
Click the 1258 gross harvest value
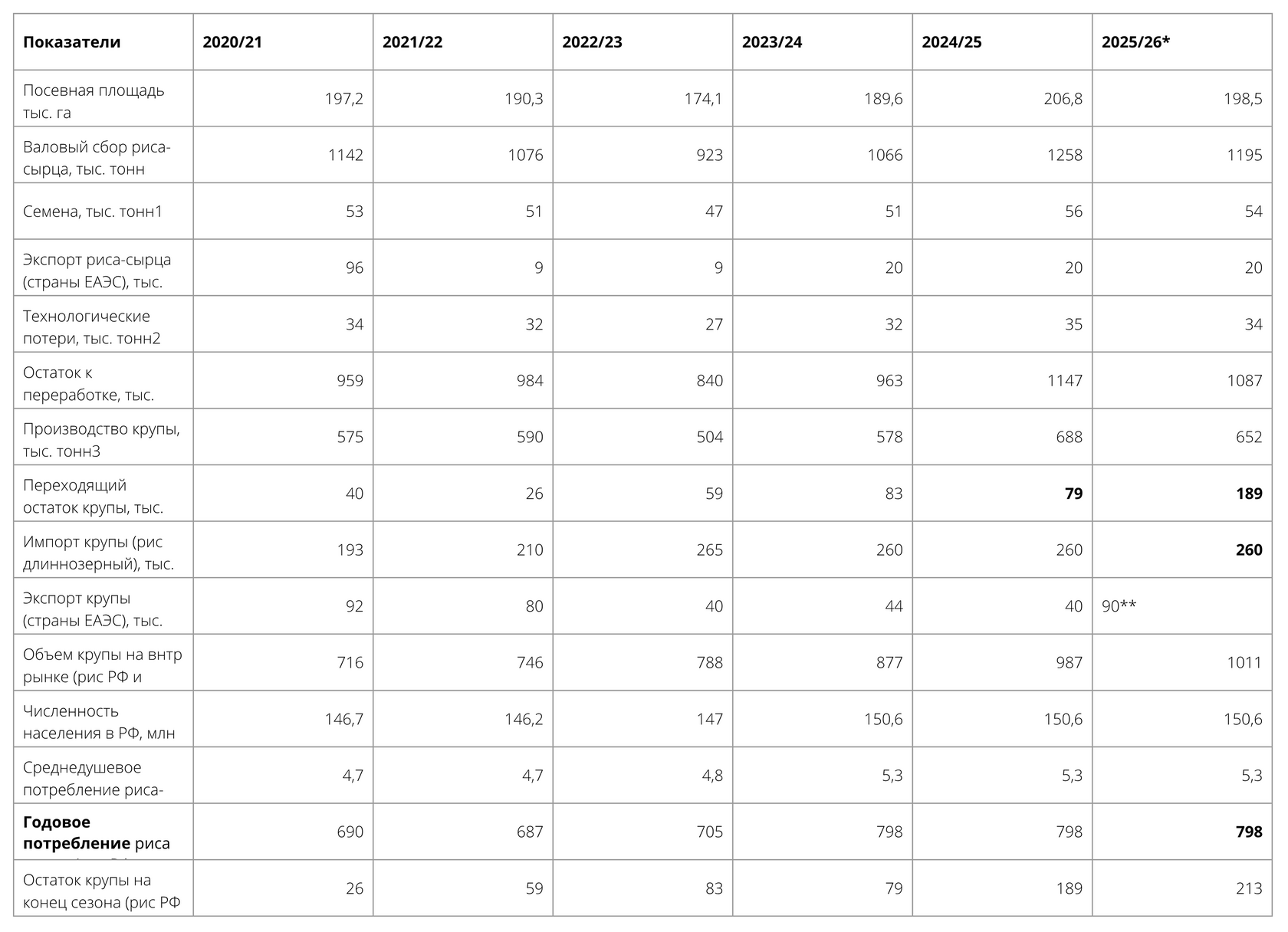point(1064,155)
